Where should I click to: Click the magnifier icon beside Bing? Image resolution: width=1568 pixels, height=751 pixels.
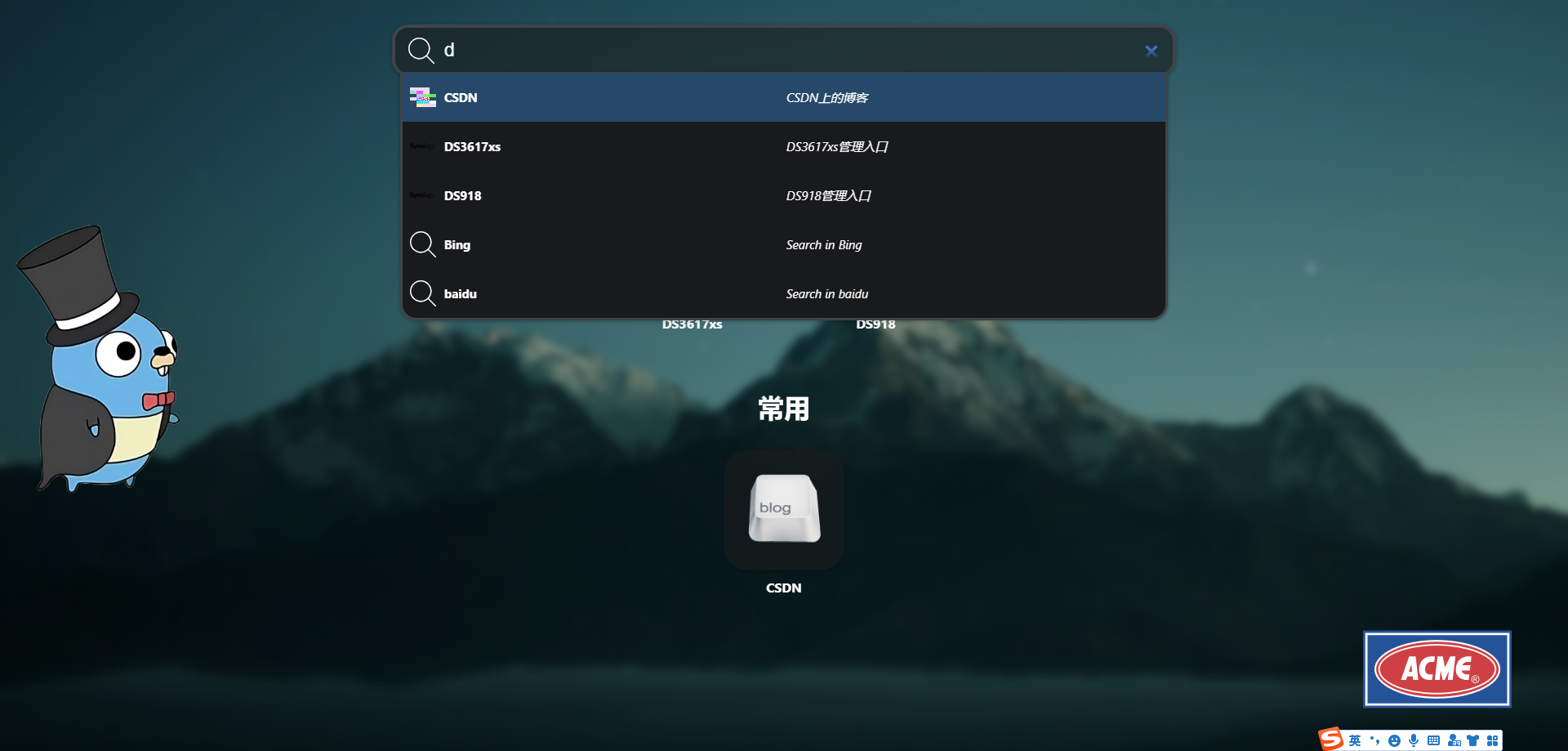pos(422,244)
